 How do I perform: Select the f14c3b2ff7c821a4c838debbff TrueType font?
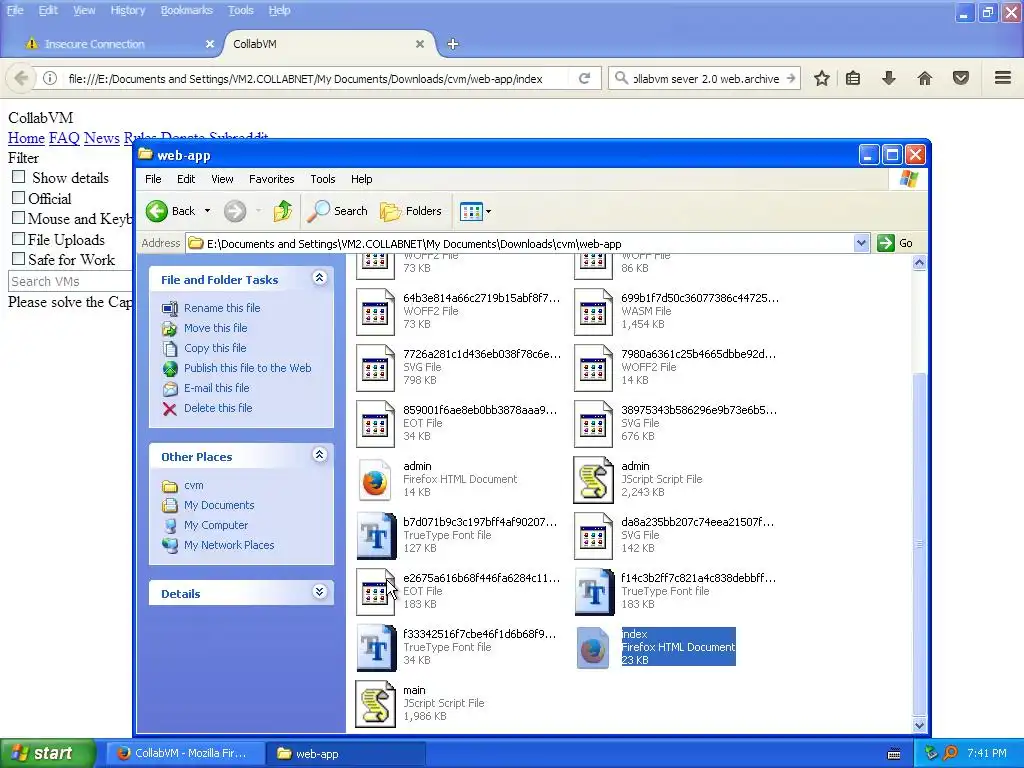676,592
